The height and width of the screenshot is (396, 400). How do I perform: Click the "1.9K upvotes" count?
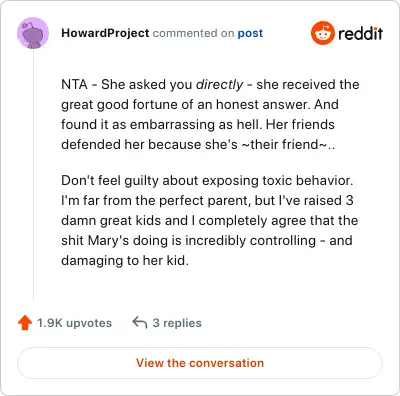pos(74,323)
